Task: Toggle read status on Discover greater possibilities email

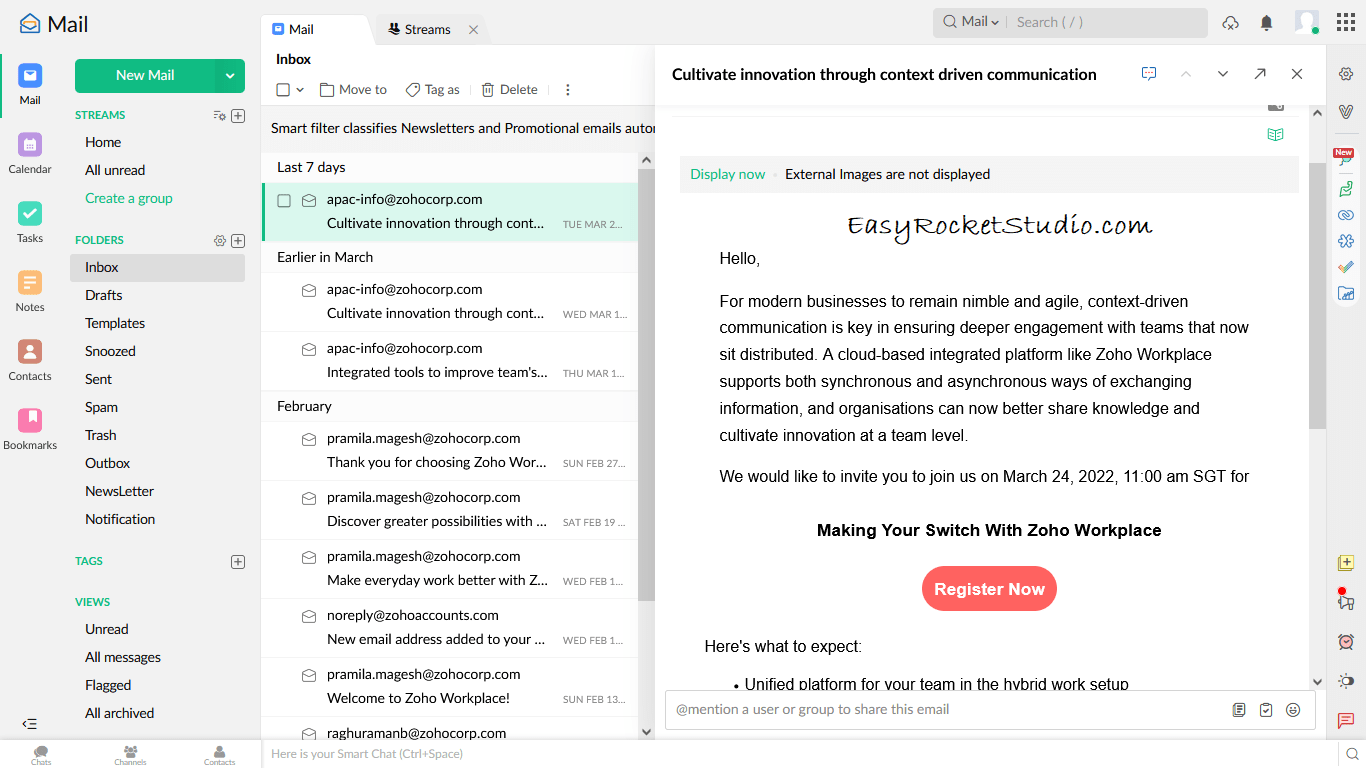Action: pos(309,498)
